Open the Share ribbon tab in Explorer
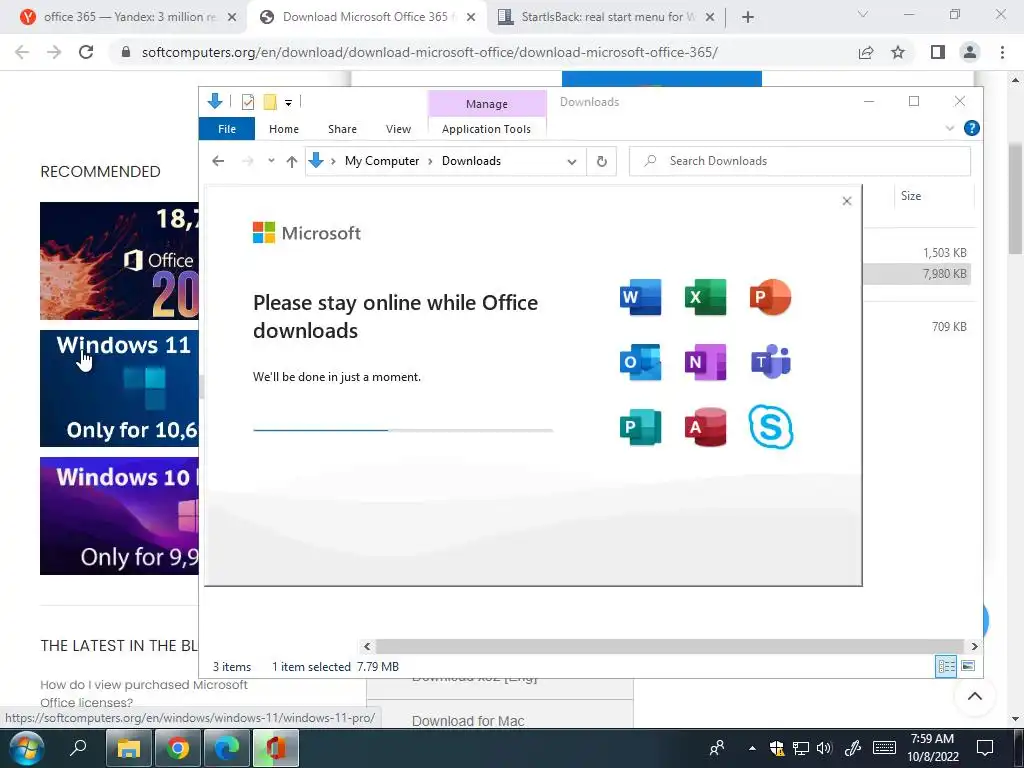 [342, 129]
